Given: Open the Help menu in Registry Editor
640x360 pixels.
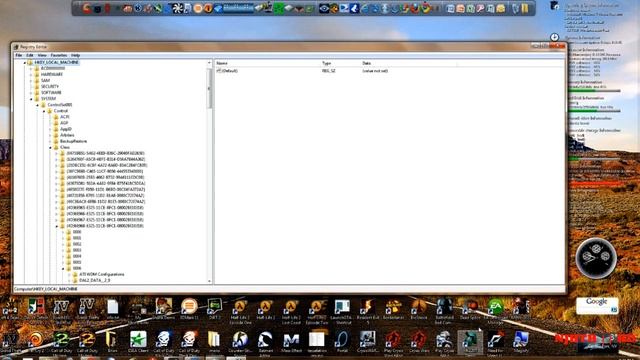Looking at the screenshot, I should 76,55.
